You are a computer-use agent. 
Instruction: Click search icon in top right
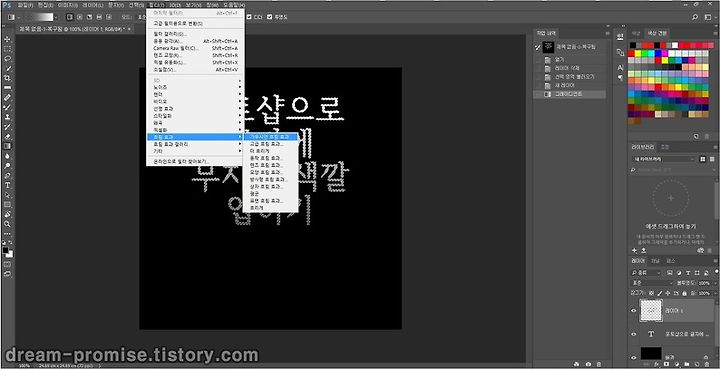tap(695, 17)
